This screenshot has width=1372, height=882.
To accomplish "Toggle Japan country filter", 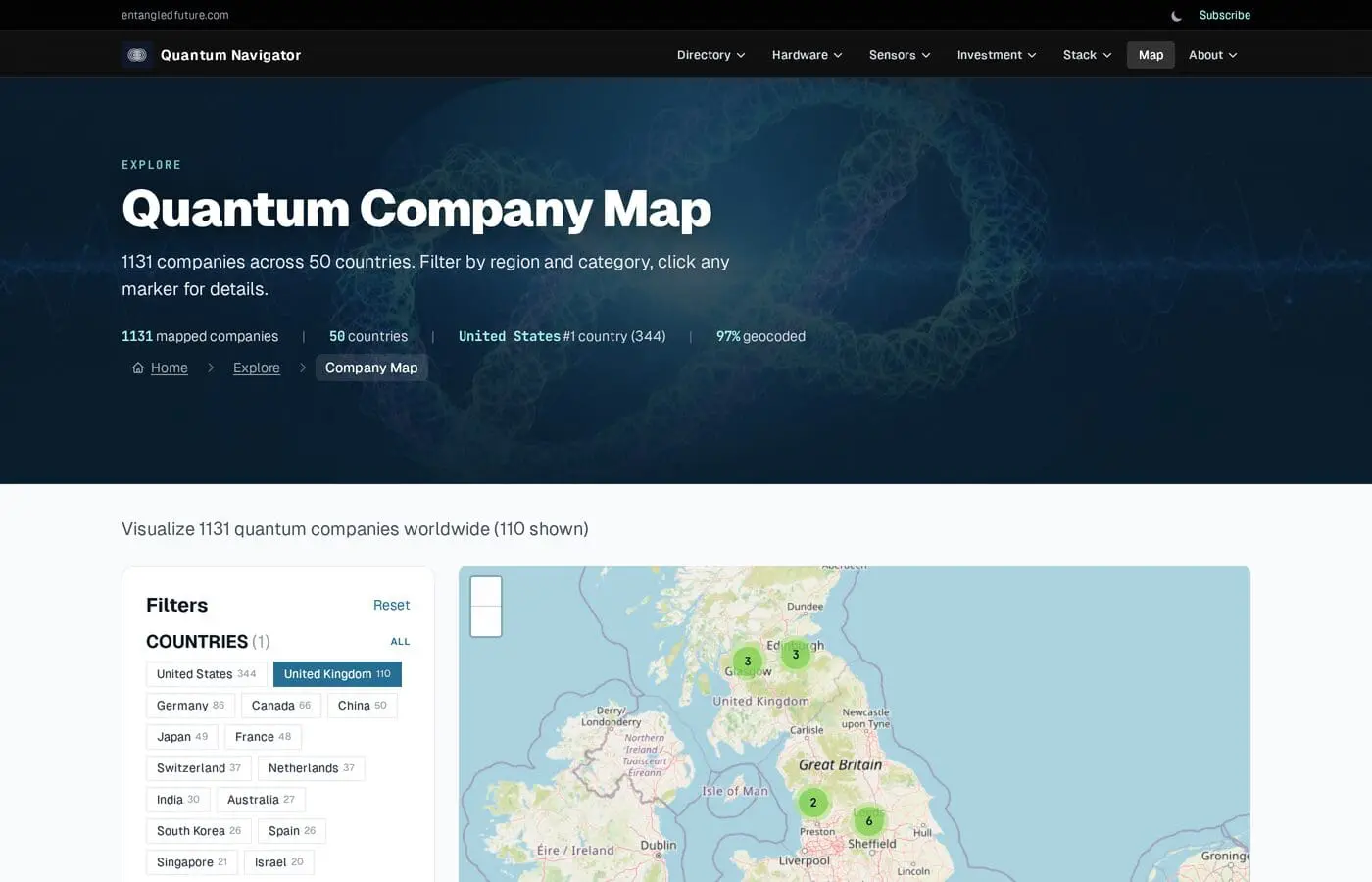I will coord(182,737).
